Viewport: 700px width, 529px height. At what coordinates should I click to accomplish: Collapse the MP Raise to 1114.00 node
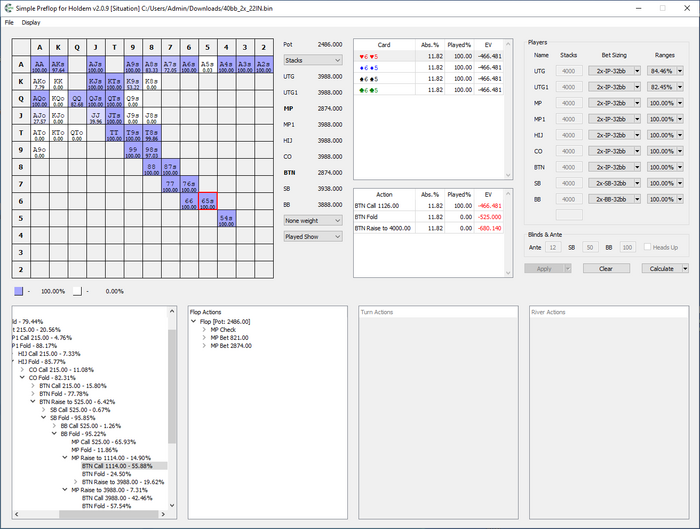tap(65, 458)
